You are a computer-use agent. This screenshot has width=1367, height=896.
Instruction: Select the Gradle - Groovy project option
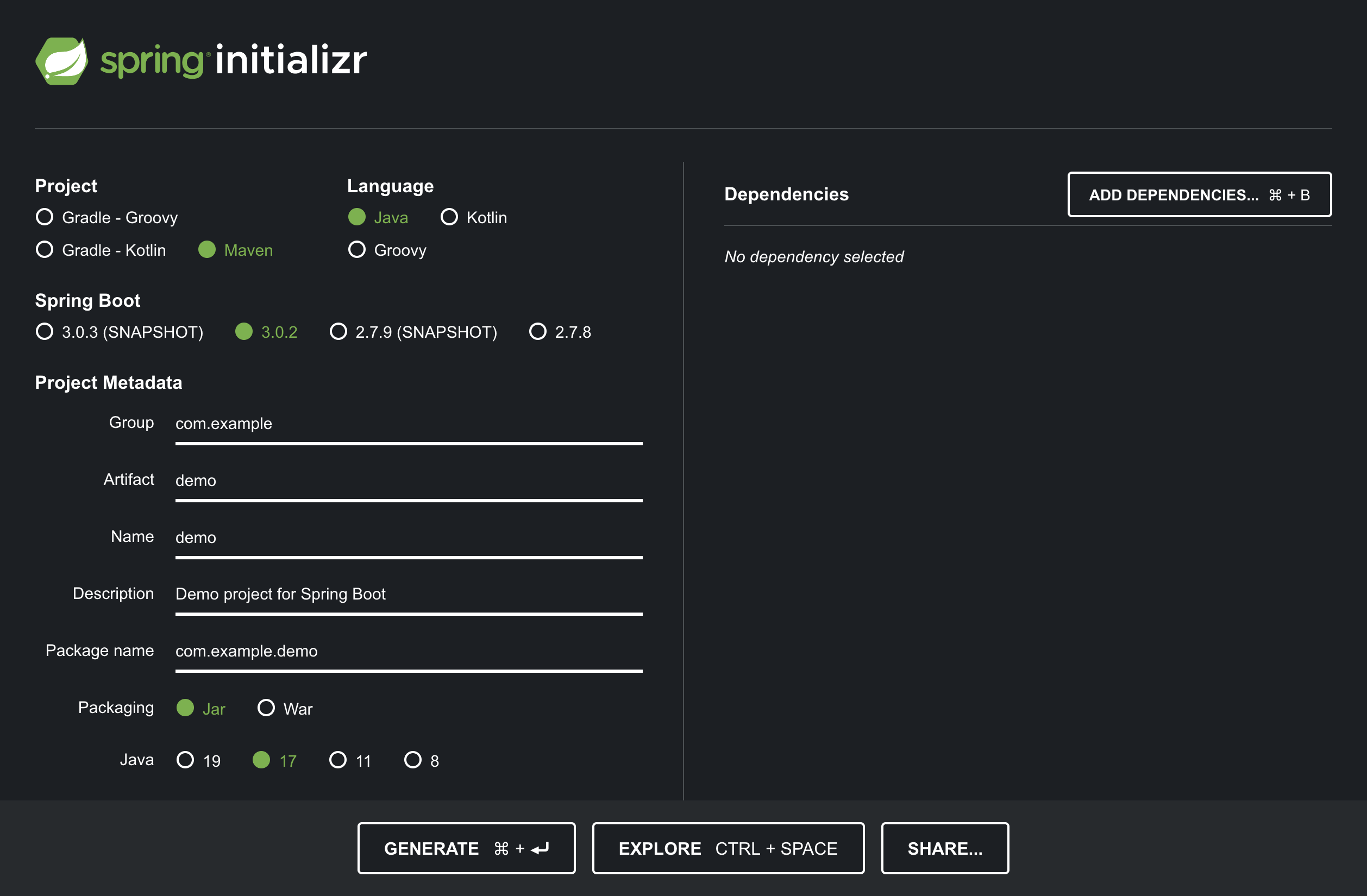107,218
